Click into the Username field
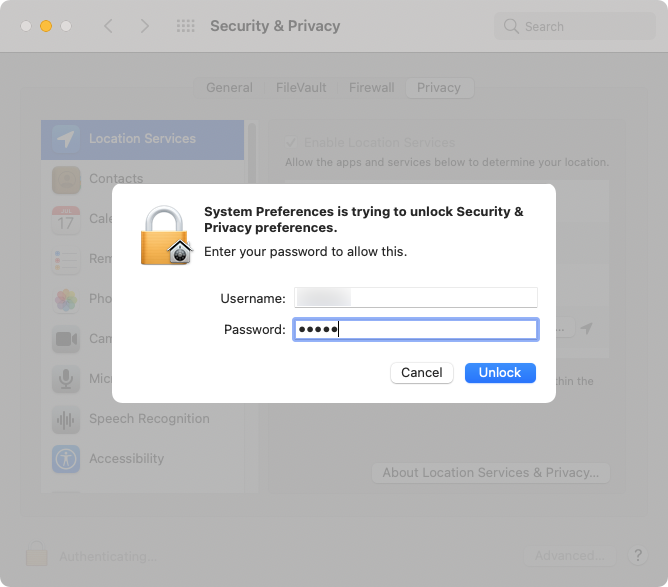Image resolution: width=668 pixels, height=587 pixels. pos(416,297)
